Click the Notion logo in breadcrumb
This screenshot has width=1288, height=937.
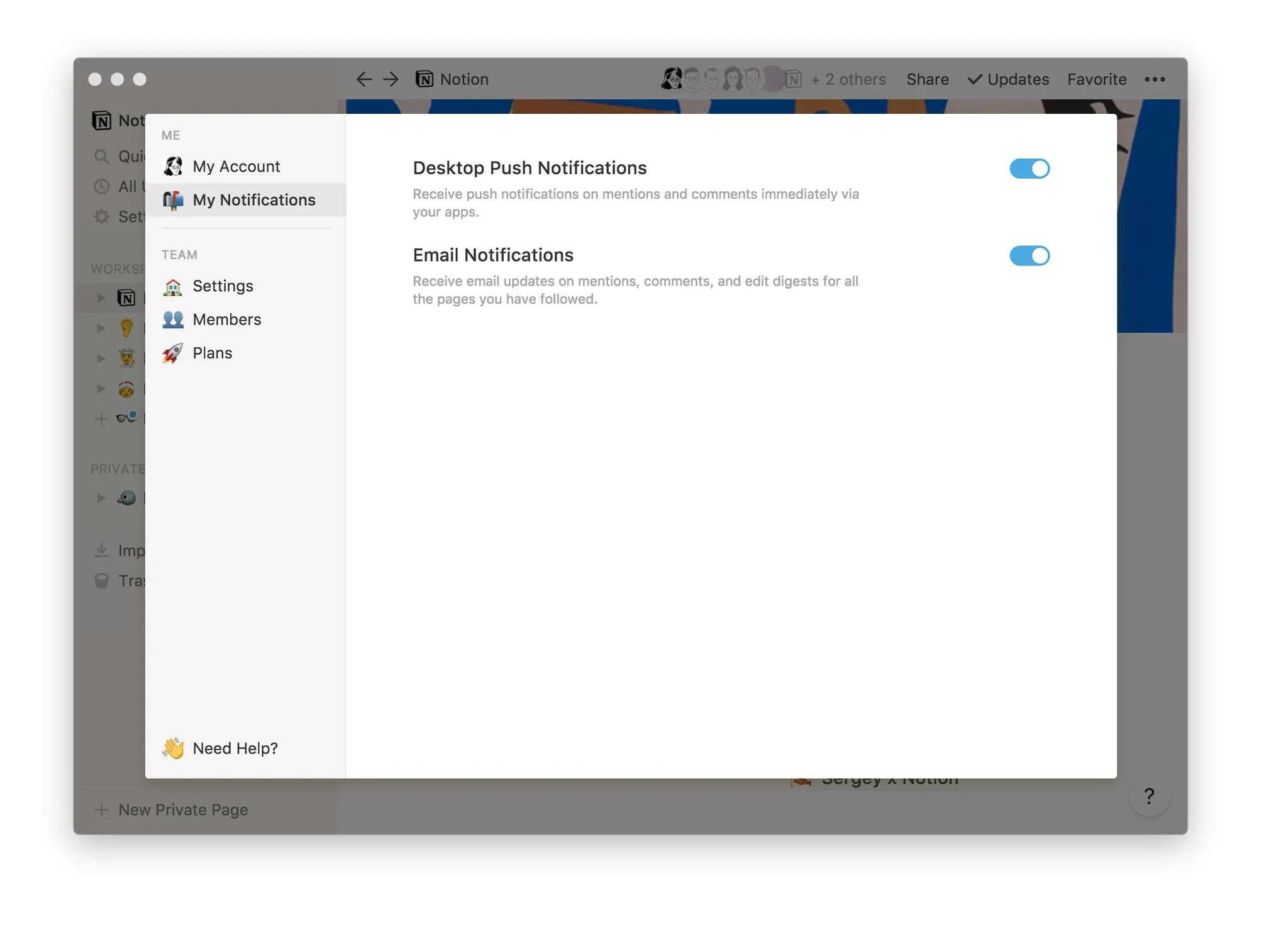[x=425, y=79]
